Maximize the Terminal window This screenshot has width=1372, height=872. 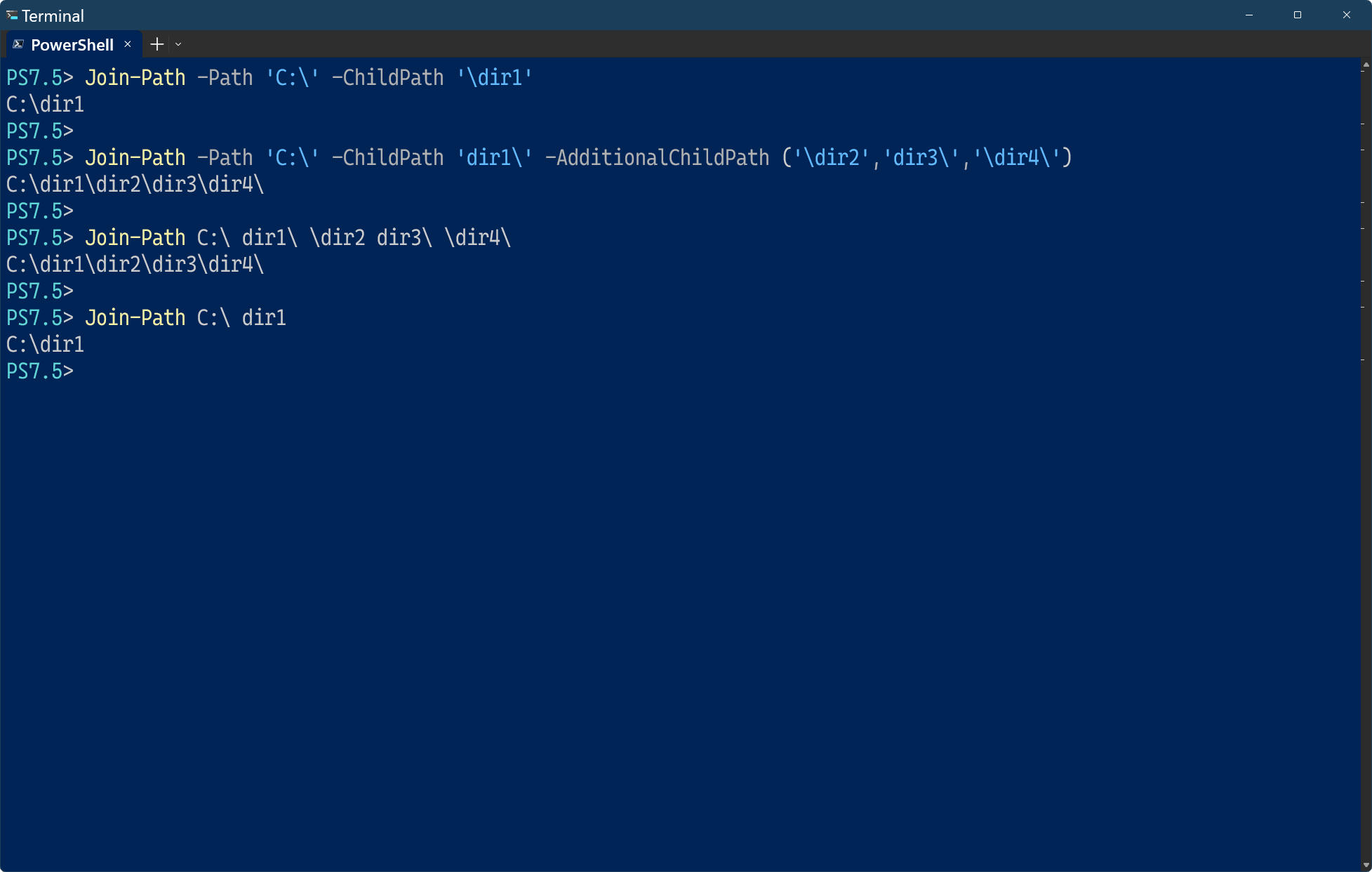tap(1298, 15)
